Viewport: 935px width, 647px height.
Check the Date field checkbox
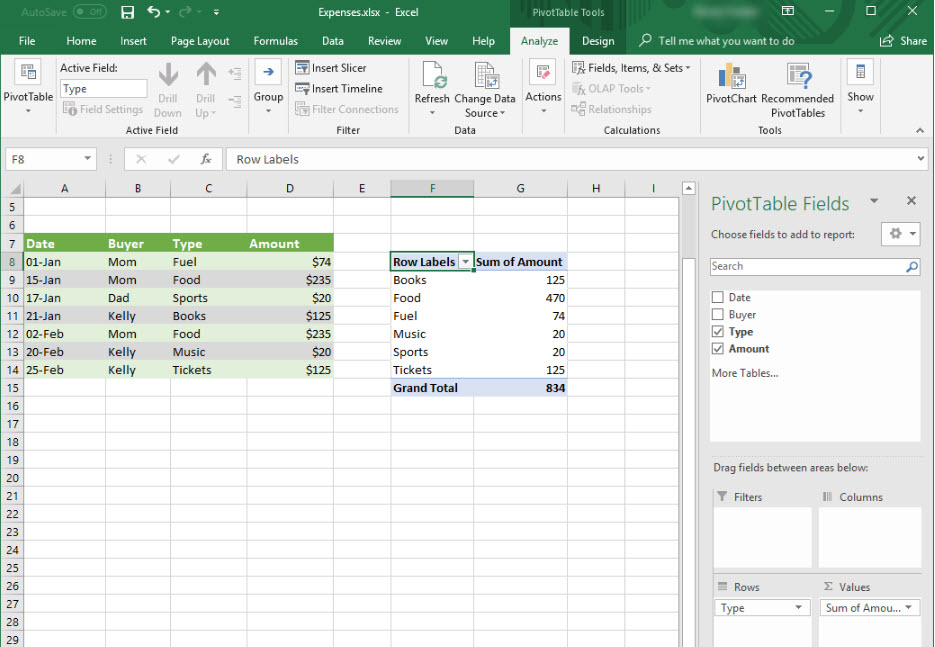717,298
